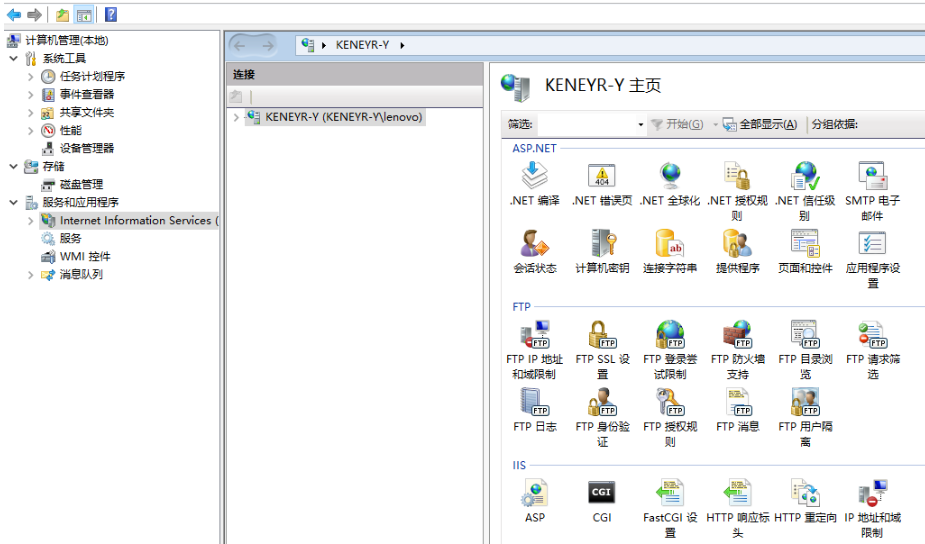Viewport: 925px width, 544px height.
Task: Expand the 任务计划程序 tree node
Action: coord(31,77)
